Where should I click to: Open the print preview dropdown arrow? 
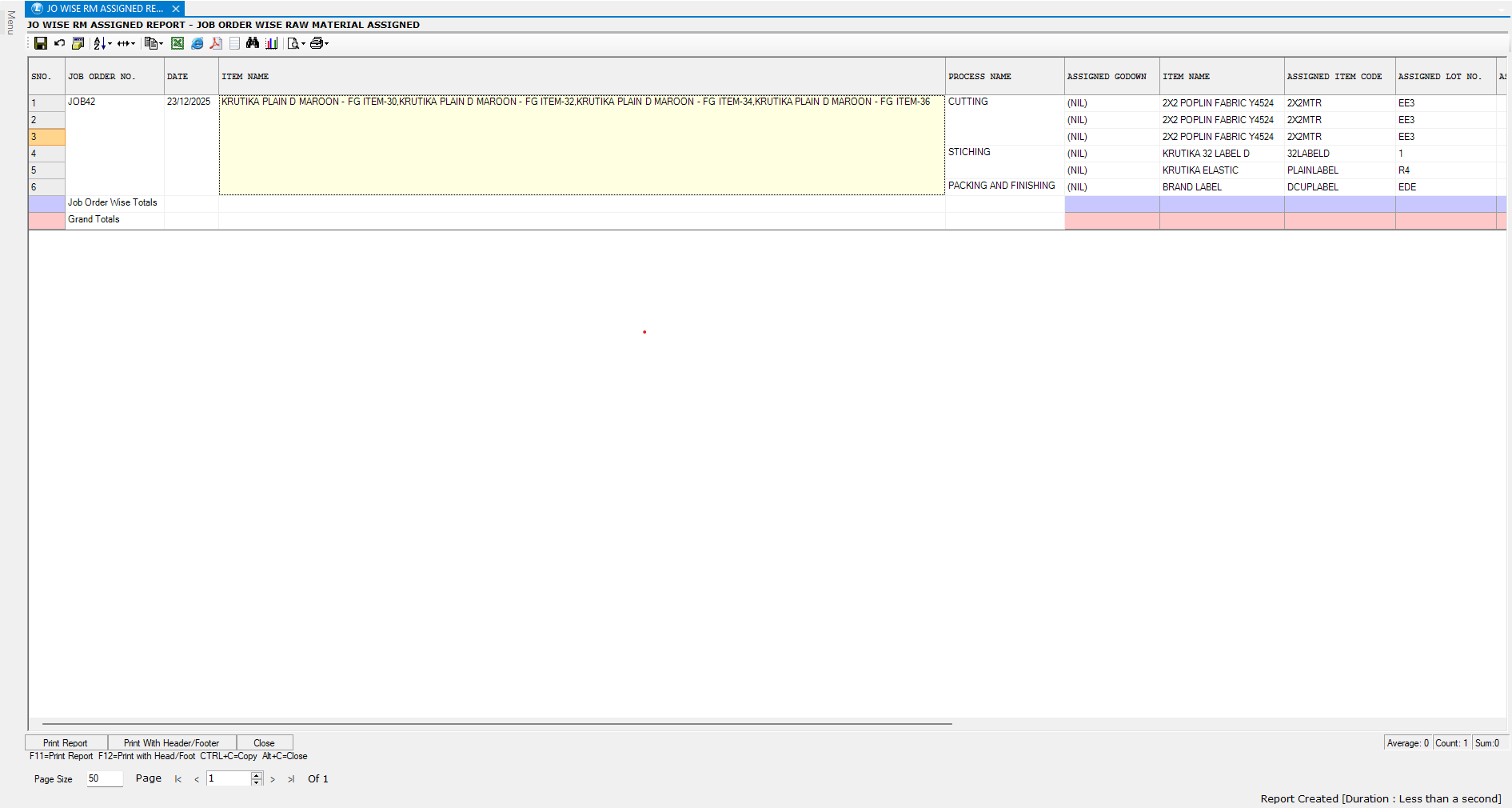(x=303, y=44)
